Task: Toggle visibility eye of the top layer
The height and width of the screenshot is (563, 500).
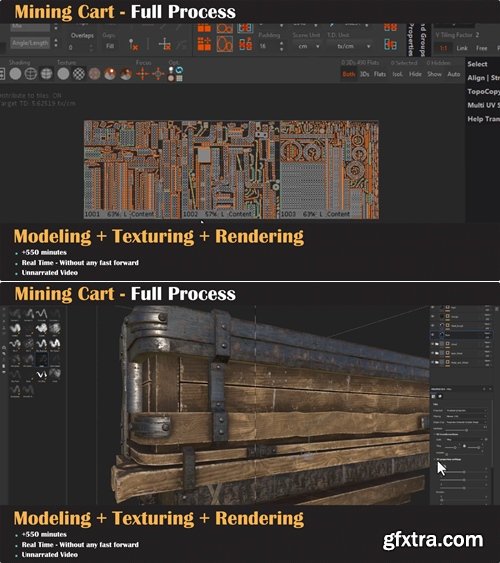Action: pos(433,308)
